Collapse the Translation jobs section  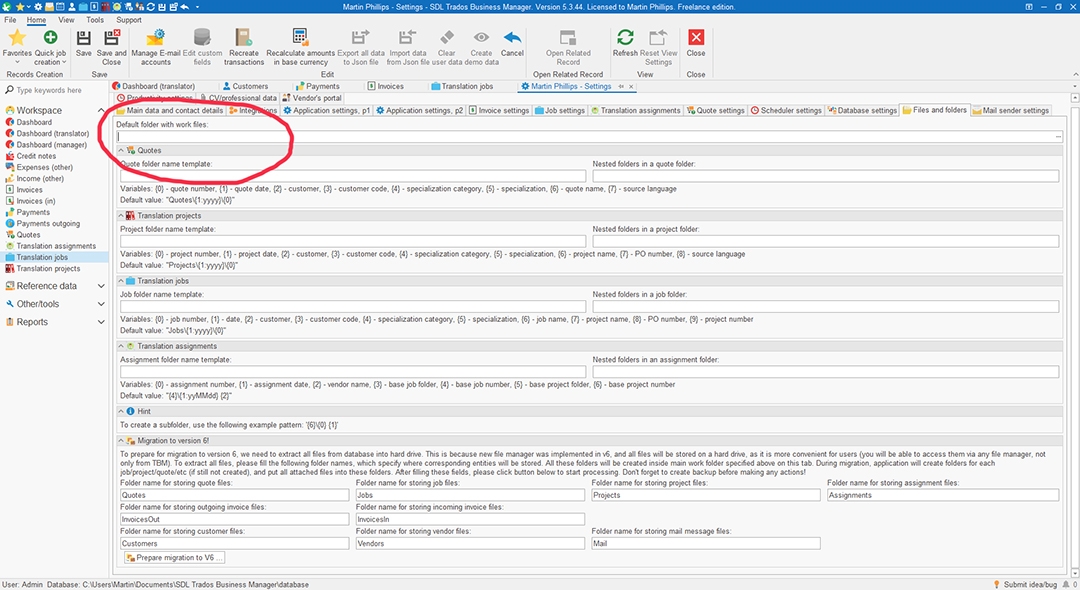(x=121, y=281)
